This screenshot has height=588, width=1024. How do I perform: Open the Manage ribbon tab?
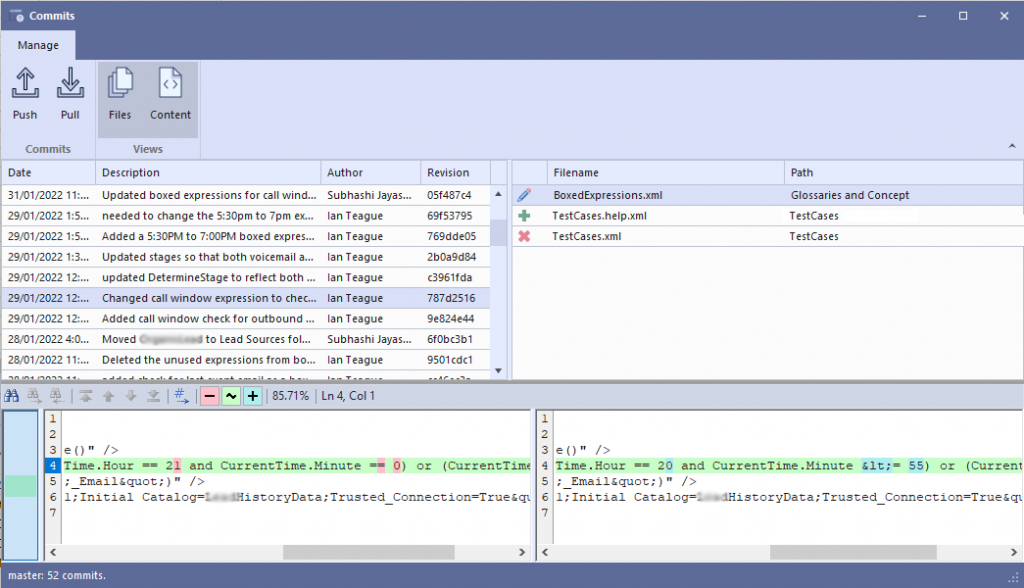(38, 45)
